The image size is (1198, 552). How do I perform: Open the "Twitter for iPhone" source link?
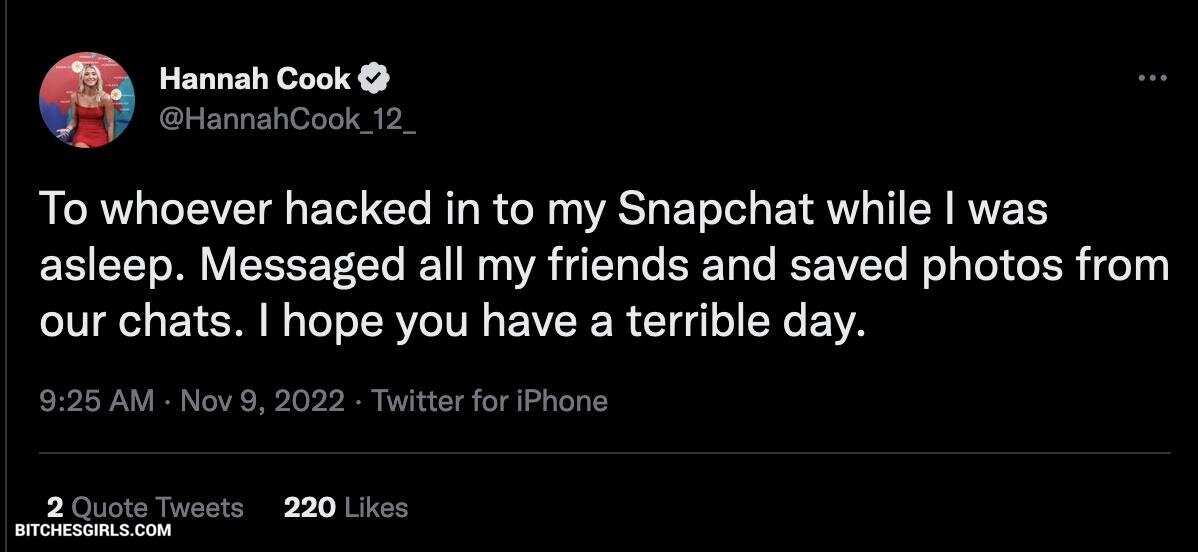click(490, 402)
